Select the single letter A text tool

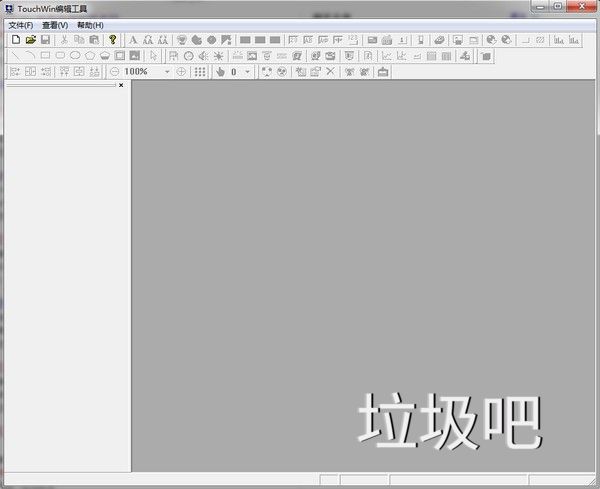coord(132,40)
